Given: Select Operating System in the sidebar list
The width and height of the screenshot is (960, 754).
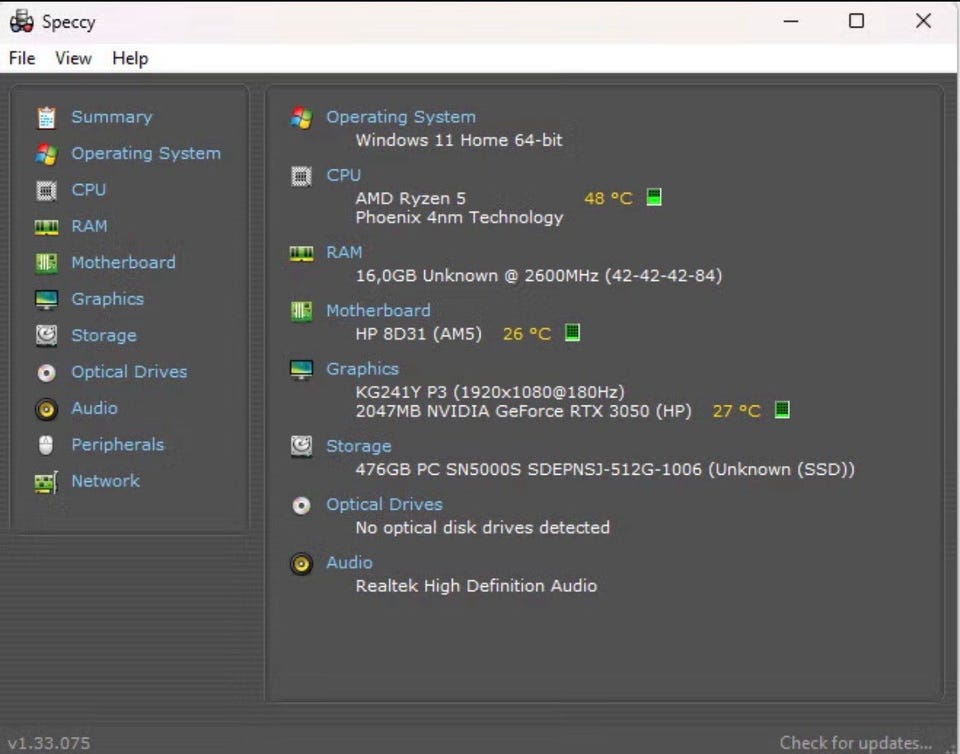Looking at the screenshot, I should [x=146, y=154].
